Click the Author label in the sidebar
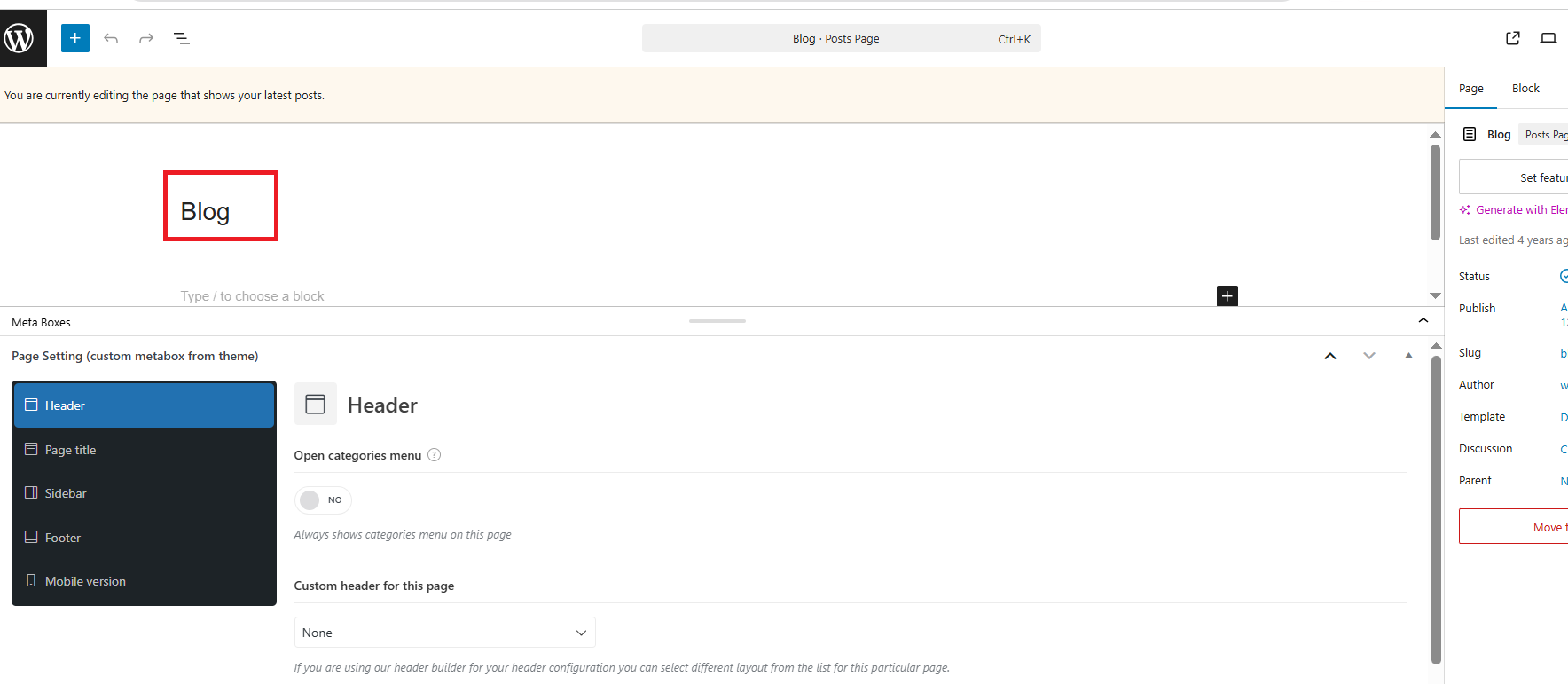Screen dimensions: 1568x684 [1476, 385]
